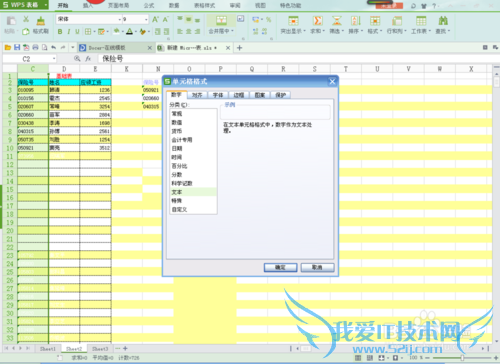Select the 对齐 tab in cell format dialog
The height and width of the screenshot is (364, 500).
[197, 95]
